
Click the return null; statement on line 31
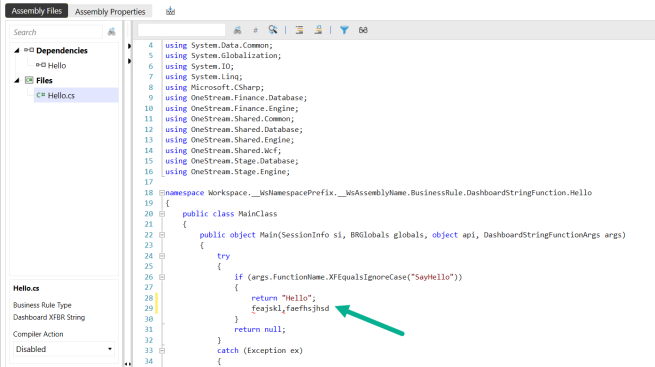click(260, 329)
